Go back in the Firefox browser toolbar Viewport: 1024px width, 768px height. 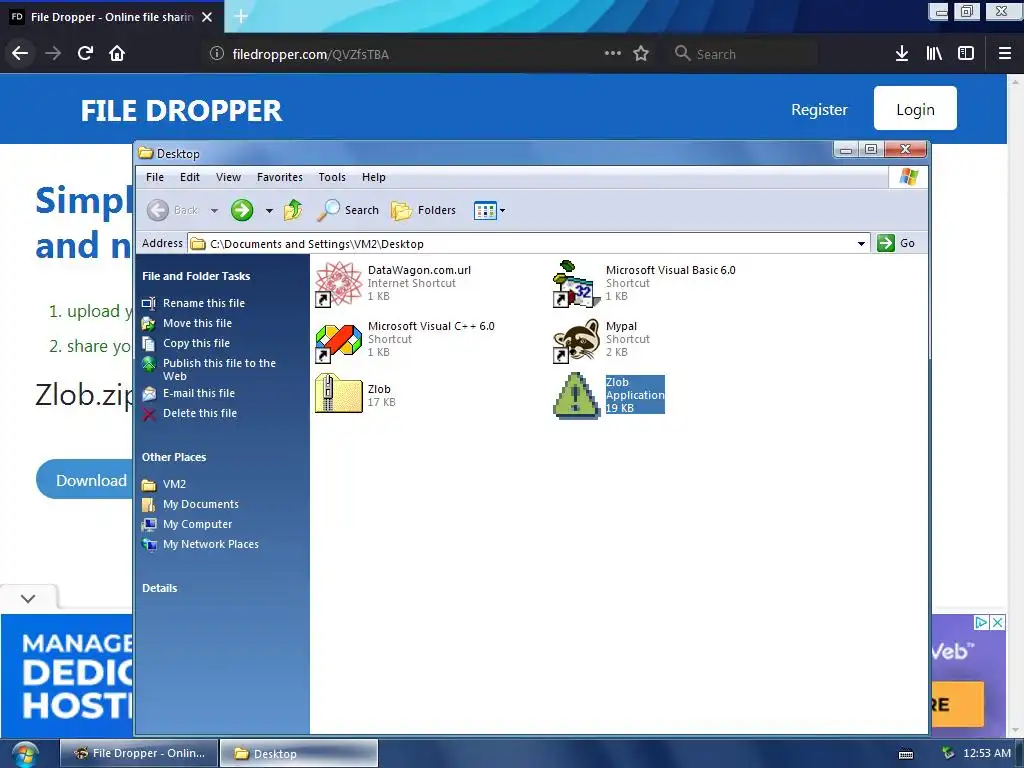click(20, 54)
